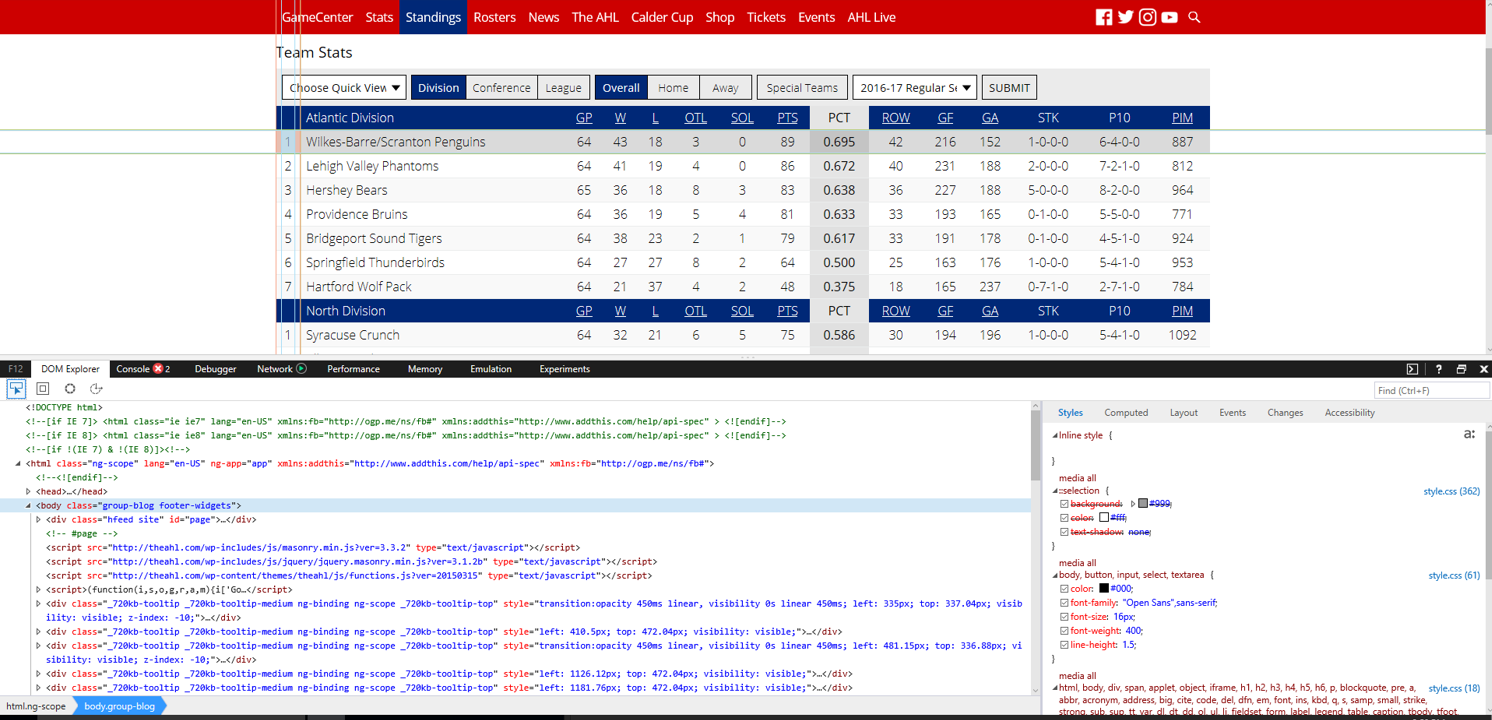Click the accessibility tree toggle icon in toolbar

96,389
